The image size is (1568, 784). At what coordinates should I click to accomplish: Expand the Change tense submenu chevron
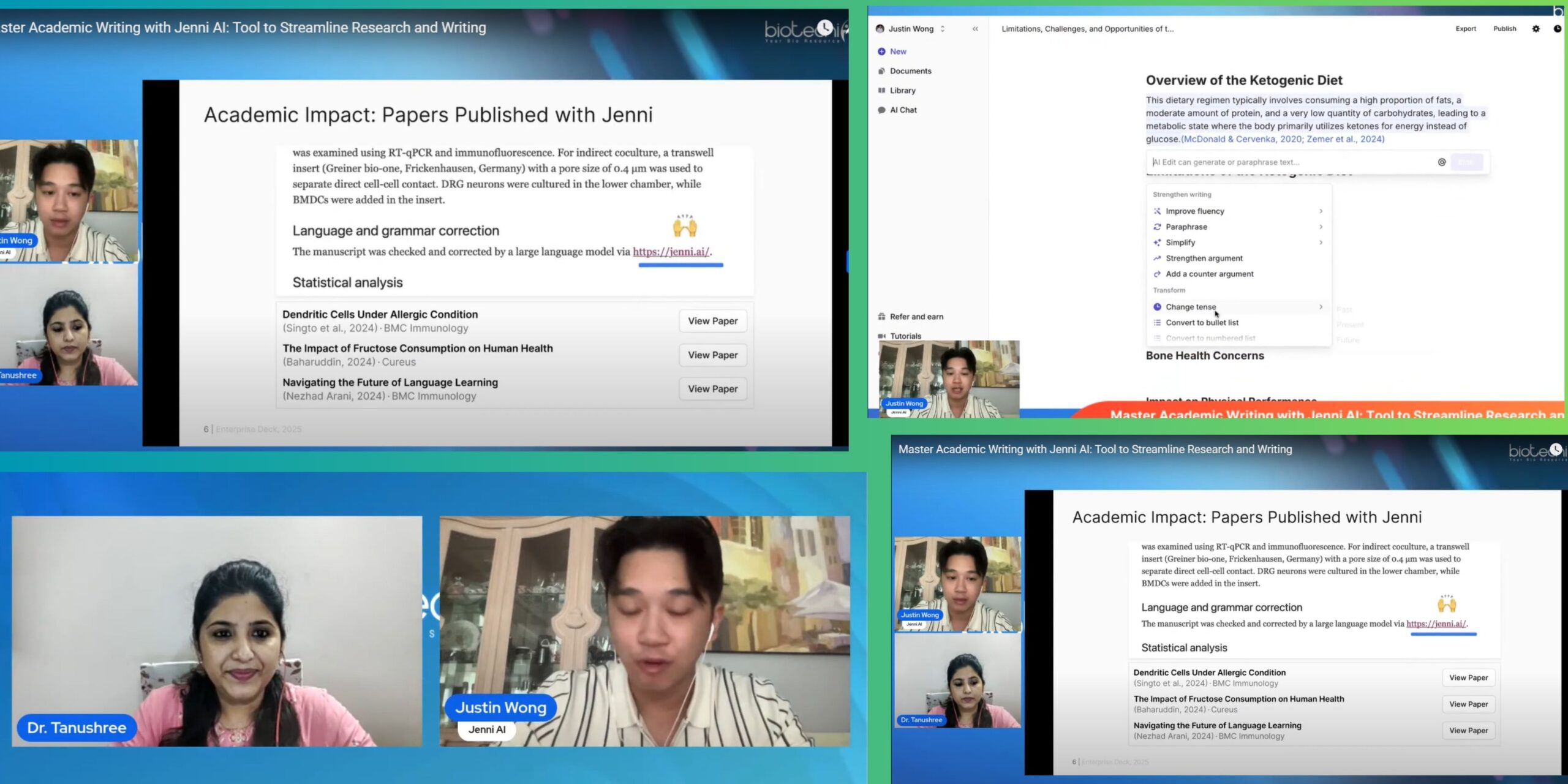pos(1321,307)
